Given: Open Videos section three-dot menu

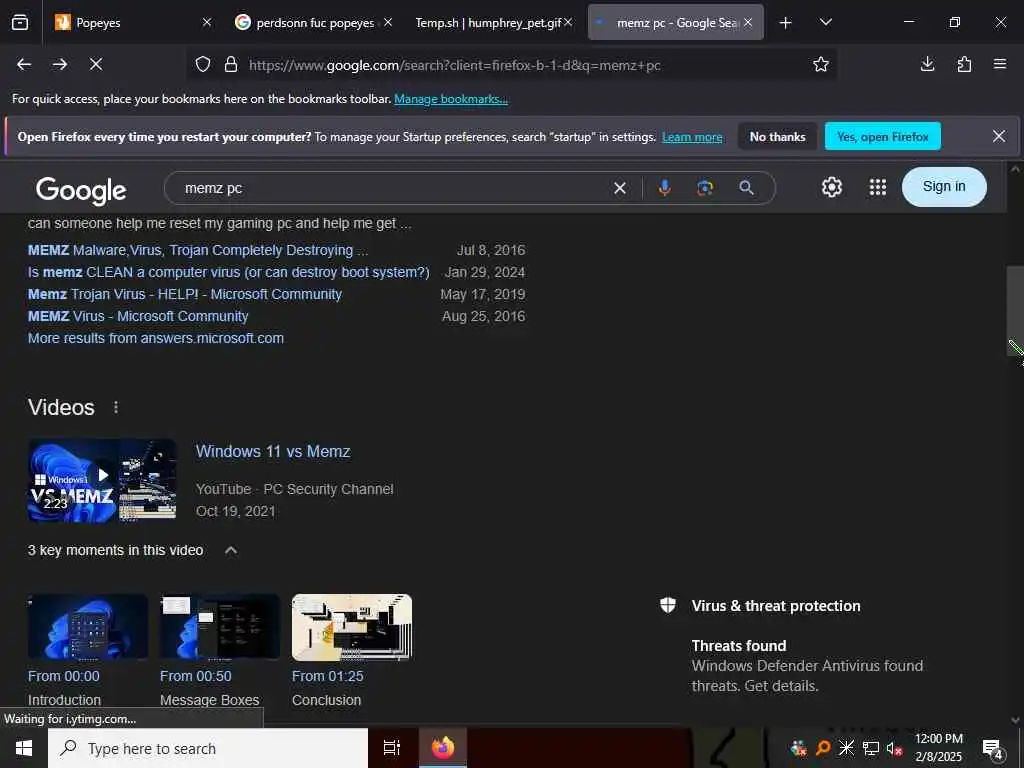Looking at the screenshot, I should [x=116, y=408].
